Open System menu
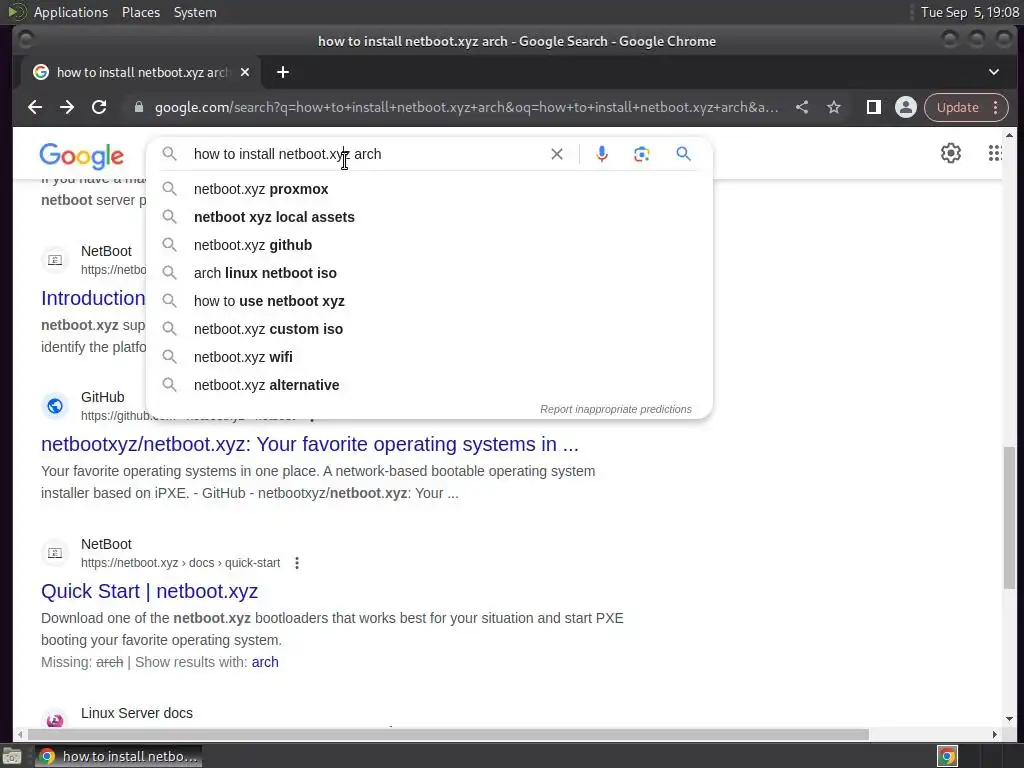The height and width of the screenshot is (768, 1024). (195, 12)
